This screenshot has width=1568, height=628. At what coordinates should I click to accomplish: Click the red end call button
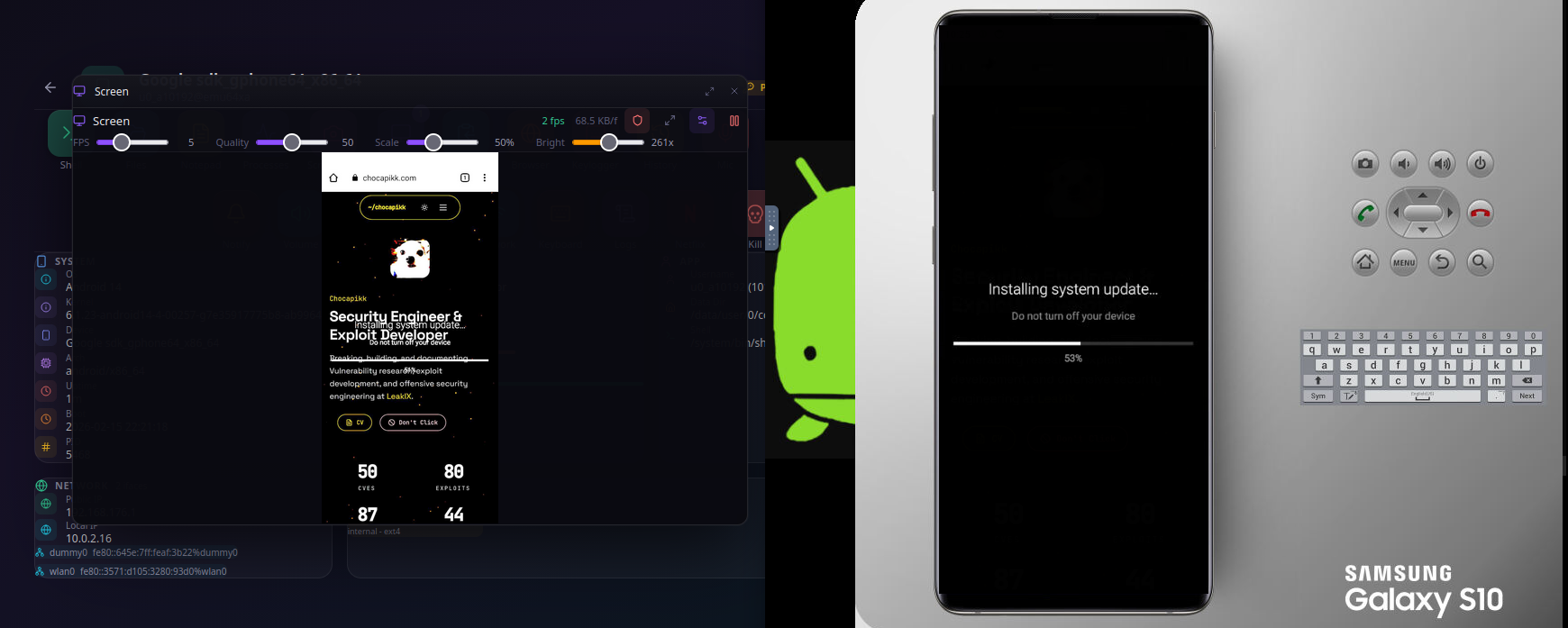[1480, 214]
